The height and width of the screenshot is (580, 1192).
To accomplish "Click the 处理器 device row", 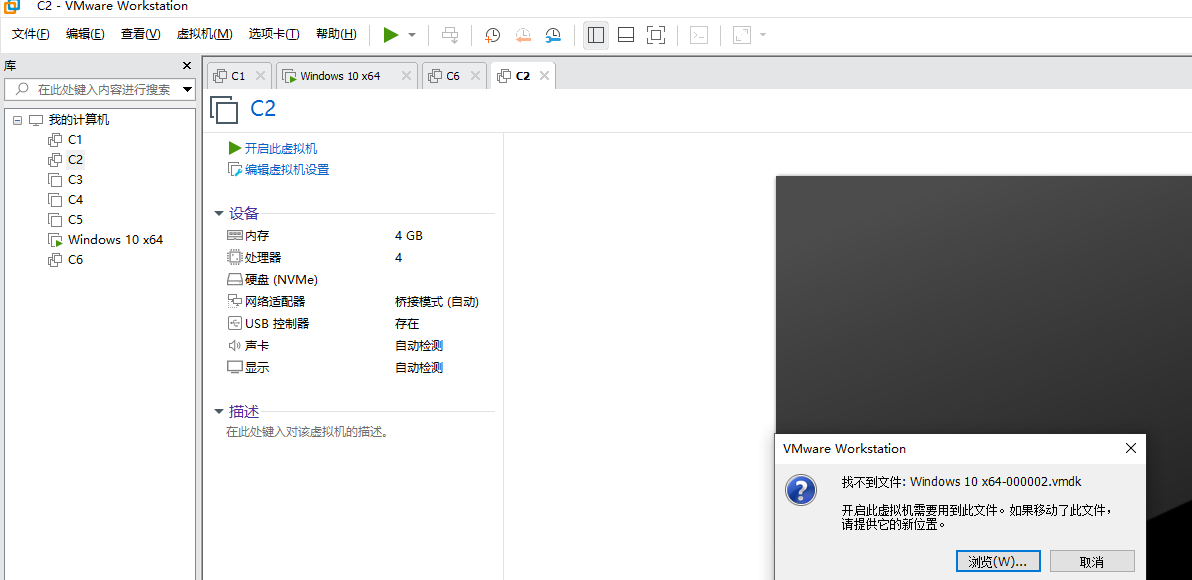I will (x=360, y=258).
